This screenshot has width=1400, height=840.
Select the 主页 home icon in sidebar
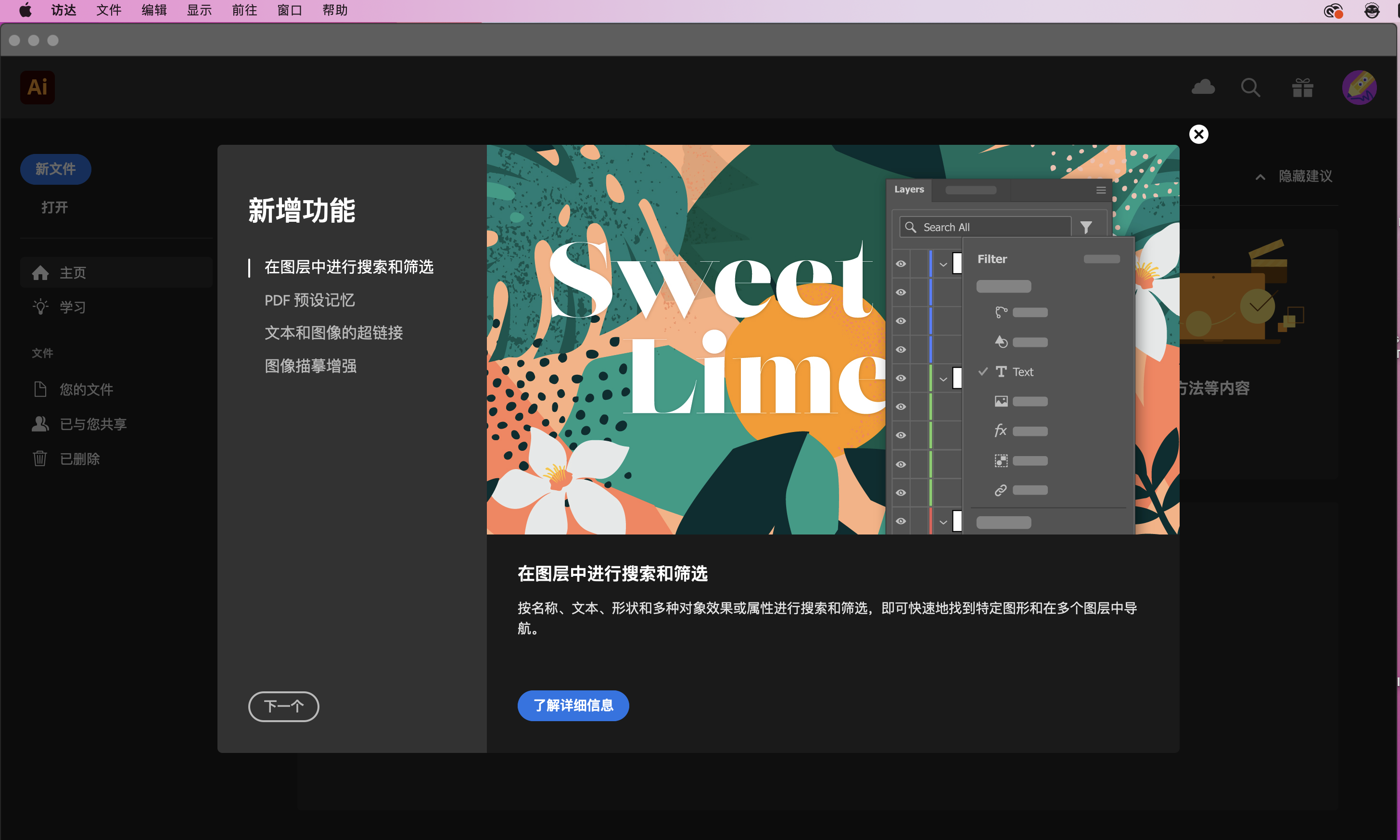[x=40, y=273]
